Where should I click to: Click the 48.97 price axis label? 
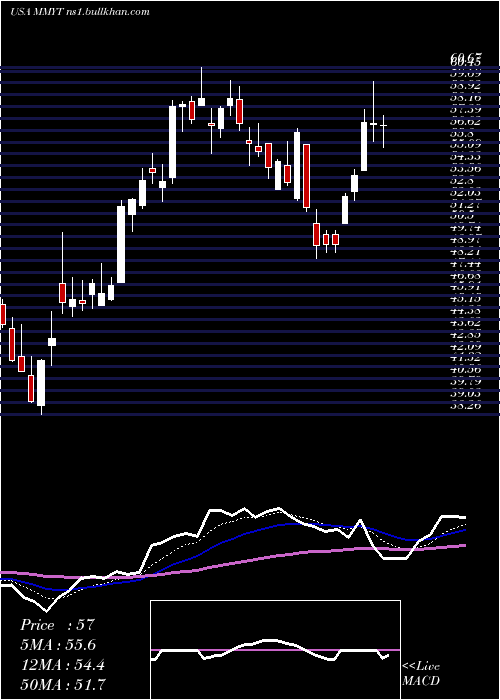pos(466,241)
